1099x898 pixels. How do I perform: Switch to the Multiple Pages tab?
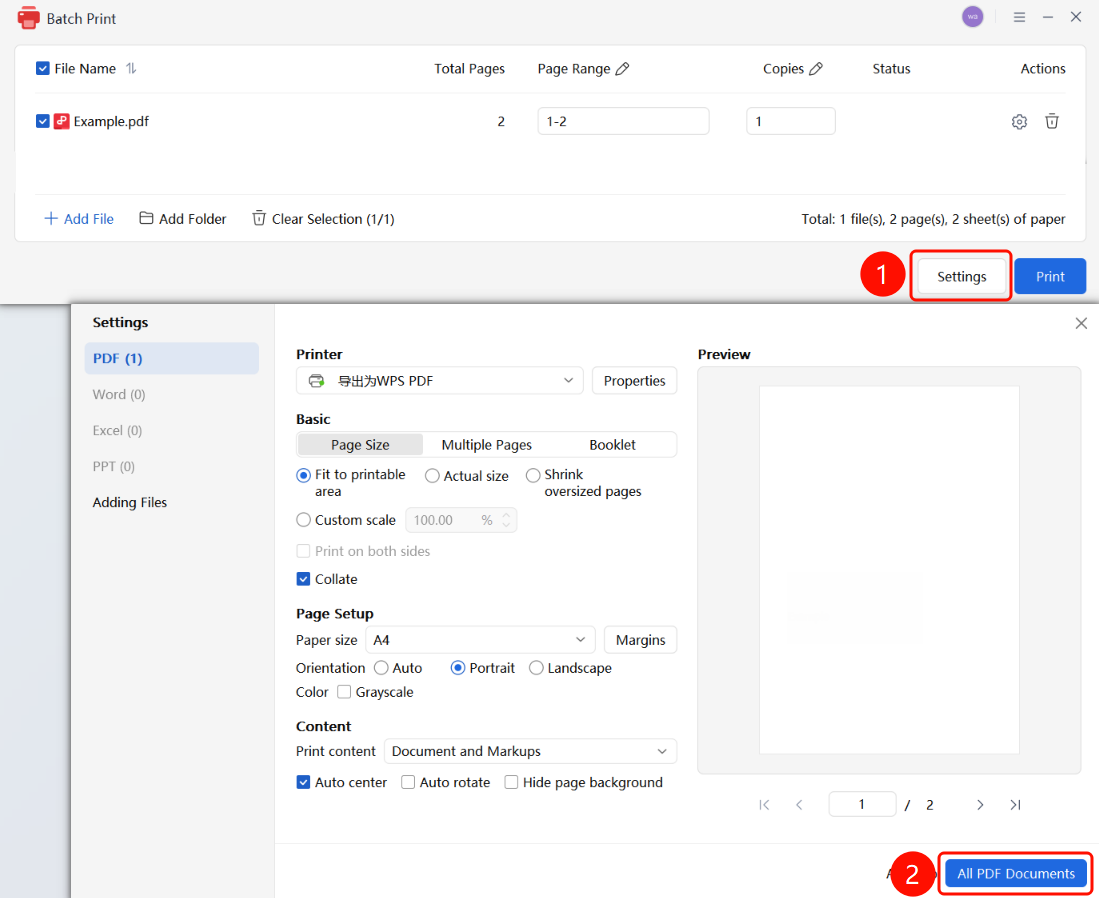tap(486, 445)
